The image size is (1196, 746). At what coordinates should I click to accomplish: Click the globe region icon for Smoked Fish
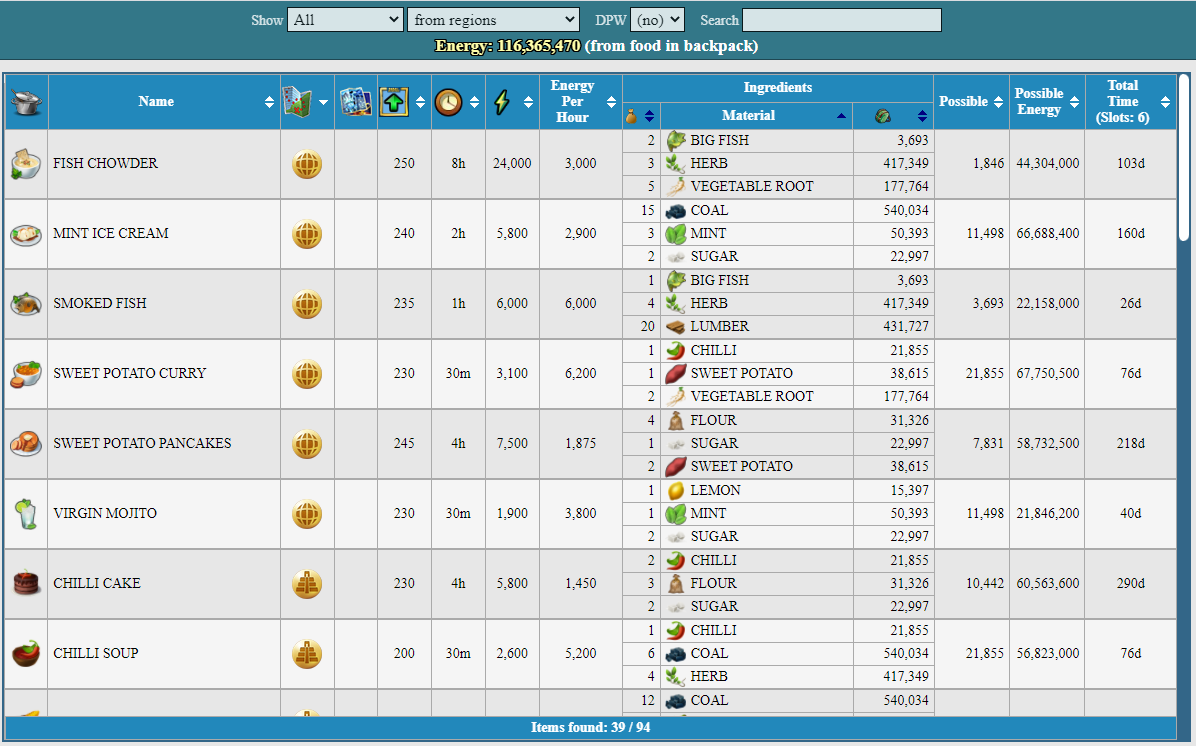click(307, 304)
